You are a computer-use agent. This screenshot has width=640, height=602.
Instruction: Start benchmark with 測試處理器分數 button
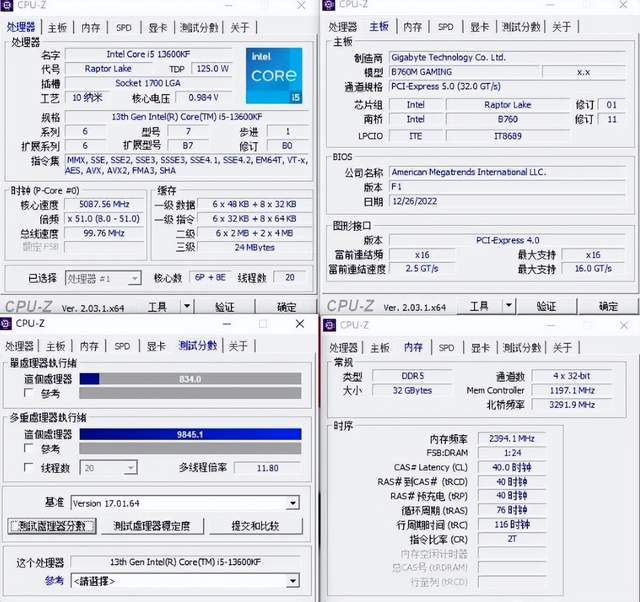click(x=52, y=526)
